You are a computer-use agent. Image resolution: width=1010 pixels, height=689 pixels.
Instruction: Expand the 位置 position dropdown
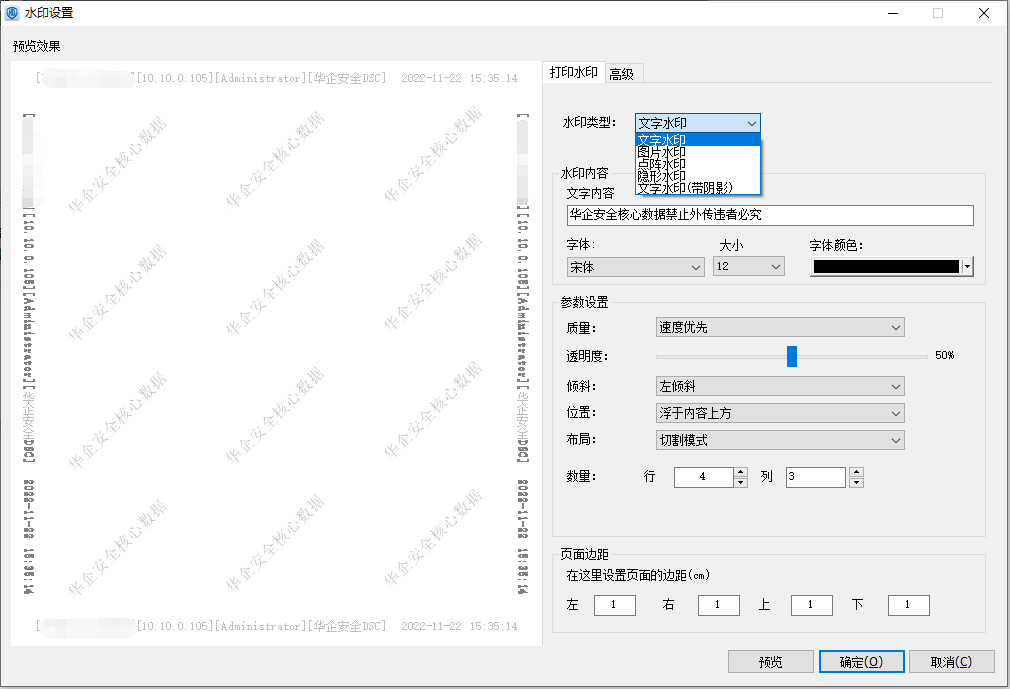pyautogui.click(x=895, y=413)
